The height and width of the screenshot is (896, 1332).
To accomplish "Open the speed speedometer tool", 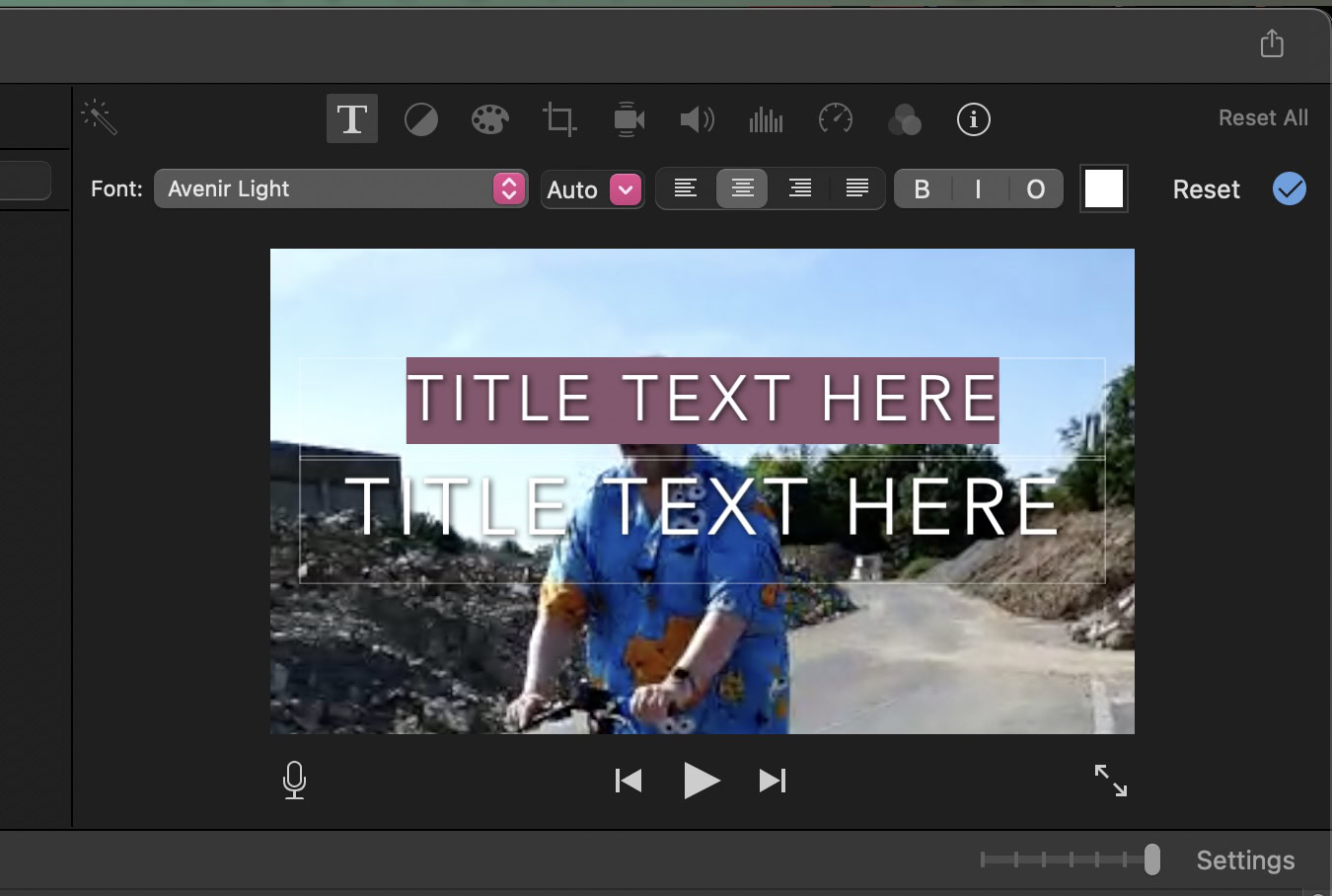I will pyautogui.click(x=836, y=119).
